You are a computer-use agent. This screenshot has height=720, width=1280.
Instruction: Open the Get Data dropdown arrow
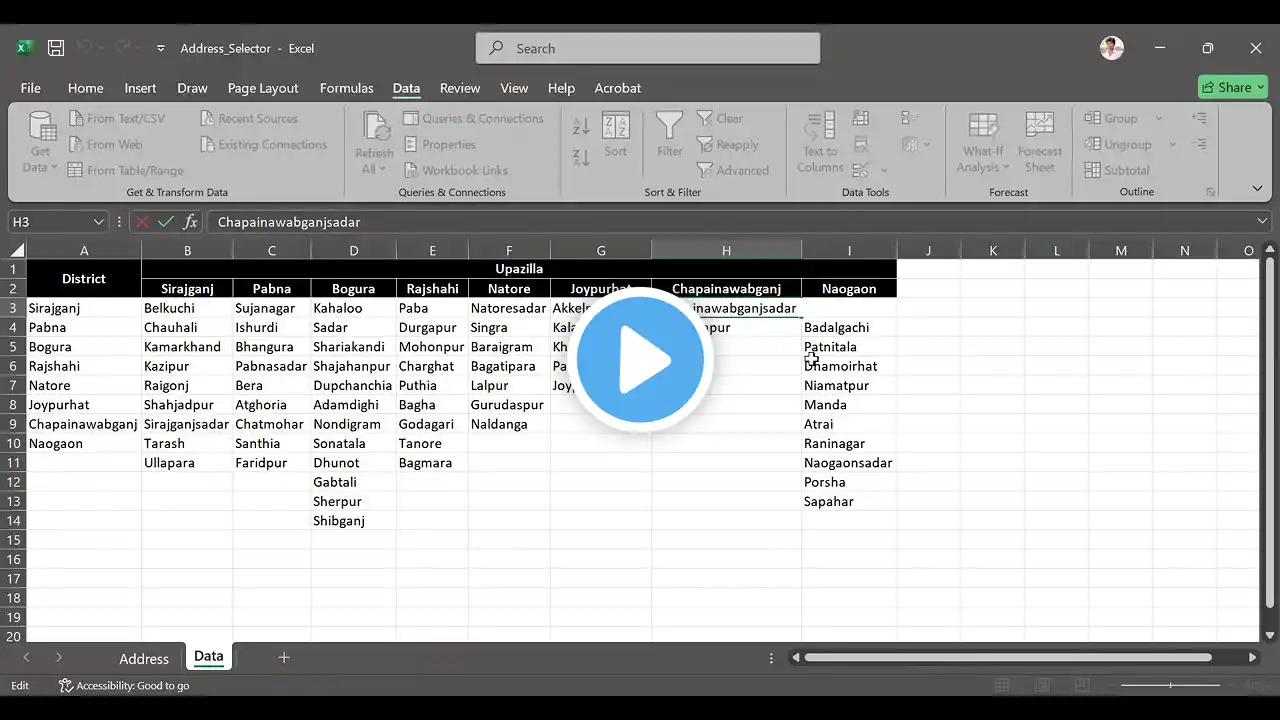[54, 168]
